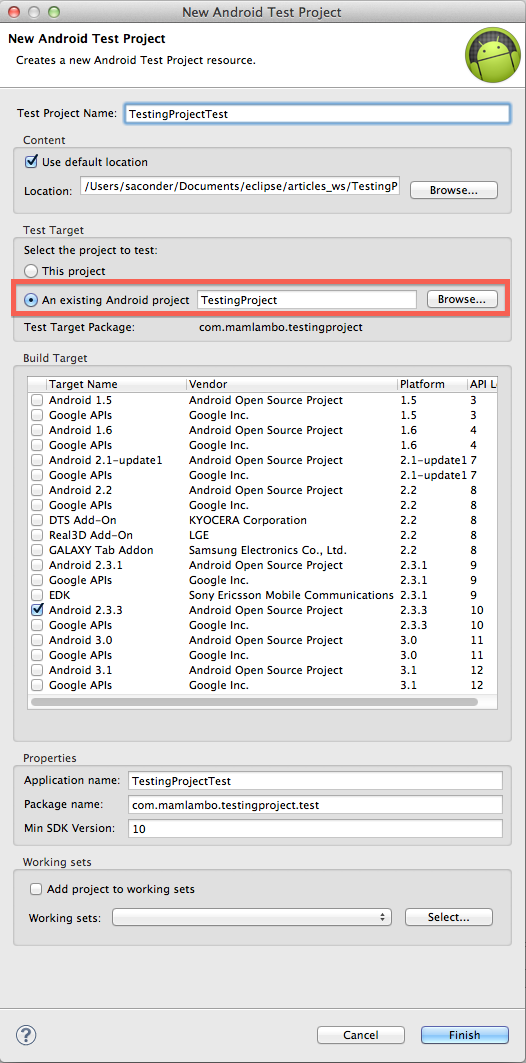Check the Android 1.5 build target
The height and width of the screenshot is (1063, 526).
(37, 401)
